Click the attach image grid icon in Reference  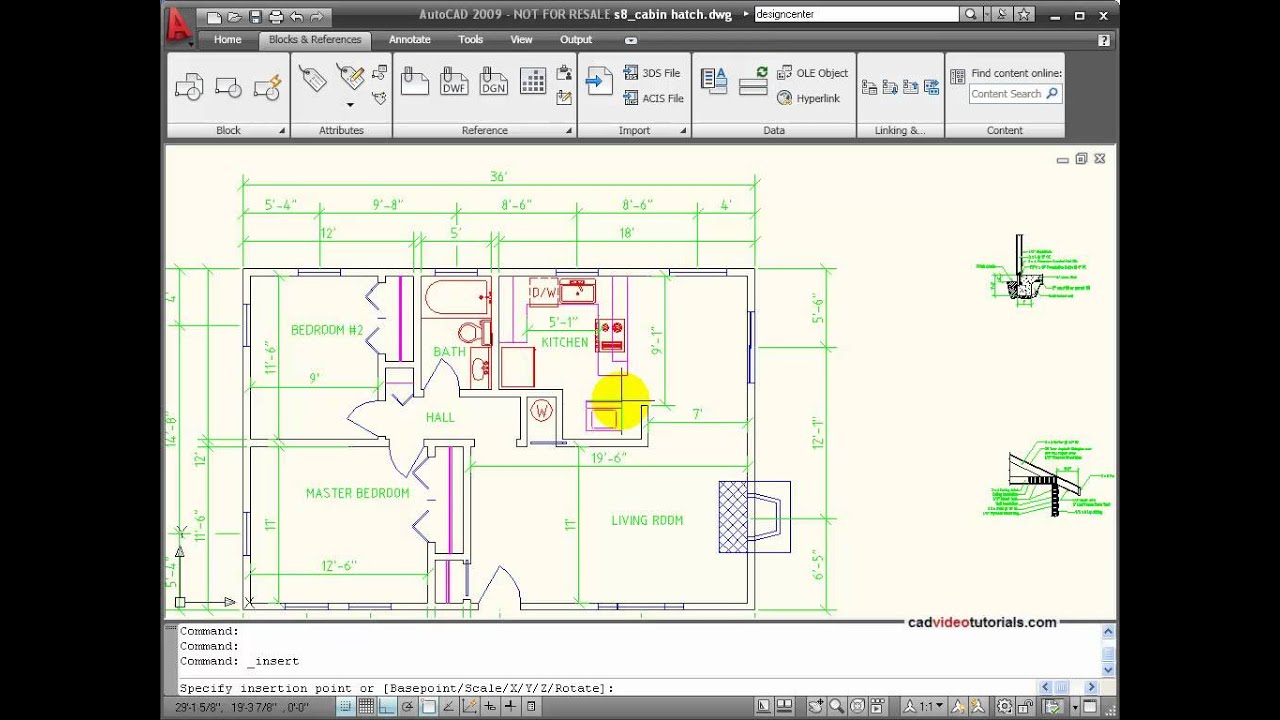coord(533,81)
